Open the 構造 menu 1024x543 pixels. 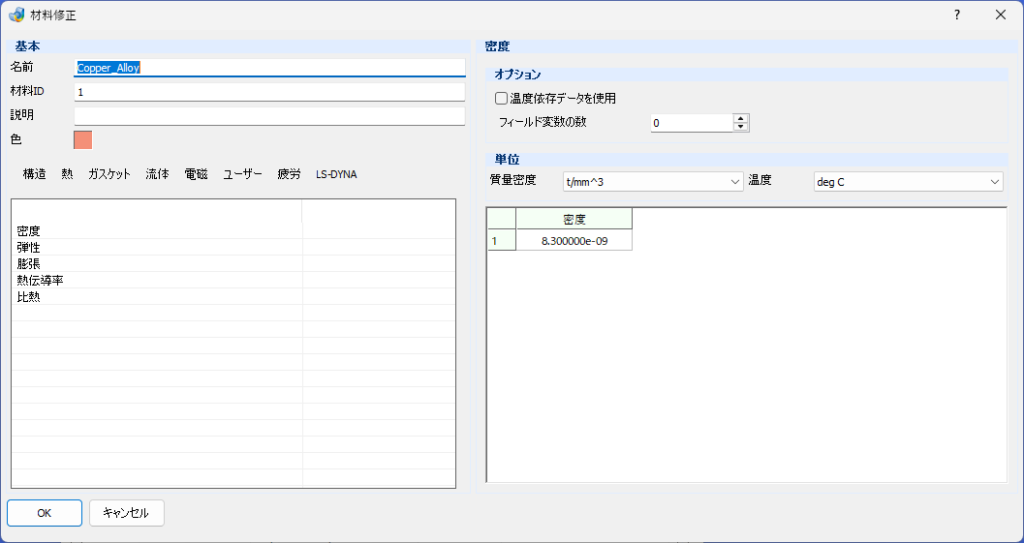click(x=35, y=174)
